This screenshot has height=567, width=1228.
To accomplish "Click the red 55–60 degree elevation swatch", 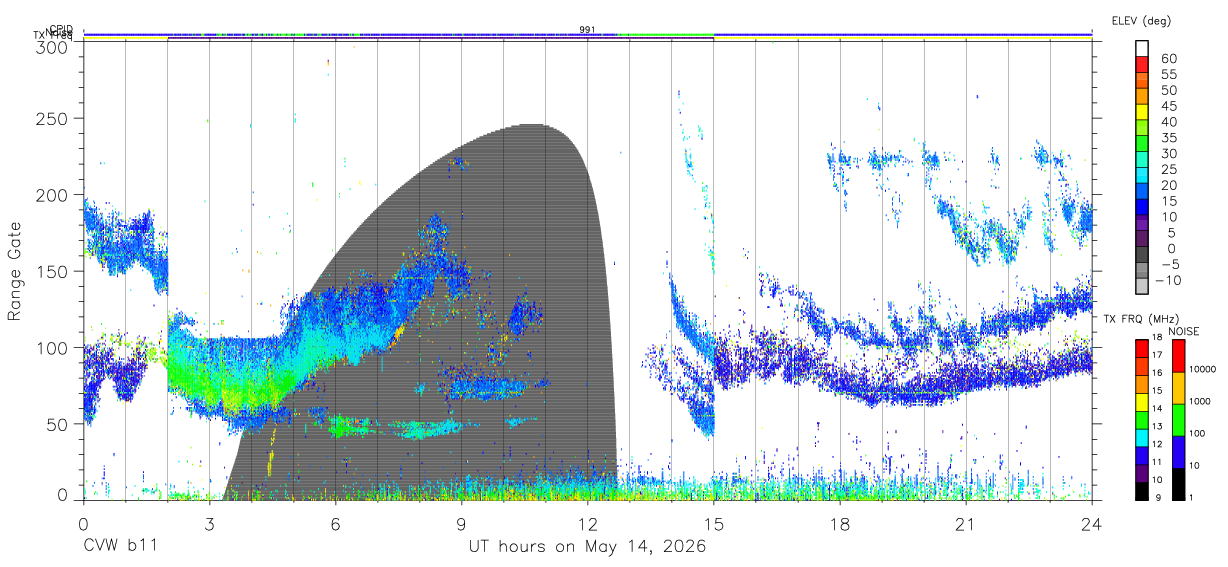I will coord(1142,65).
